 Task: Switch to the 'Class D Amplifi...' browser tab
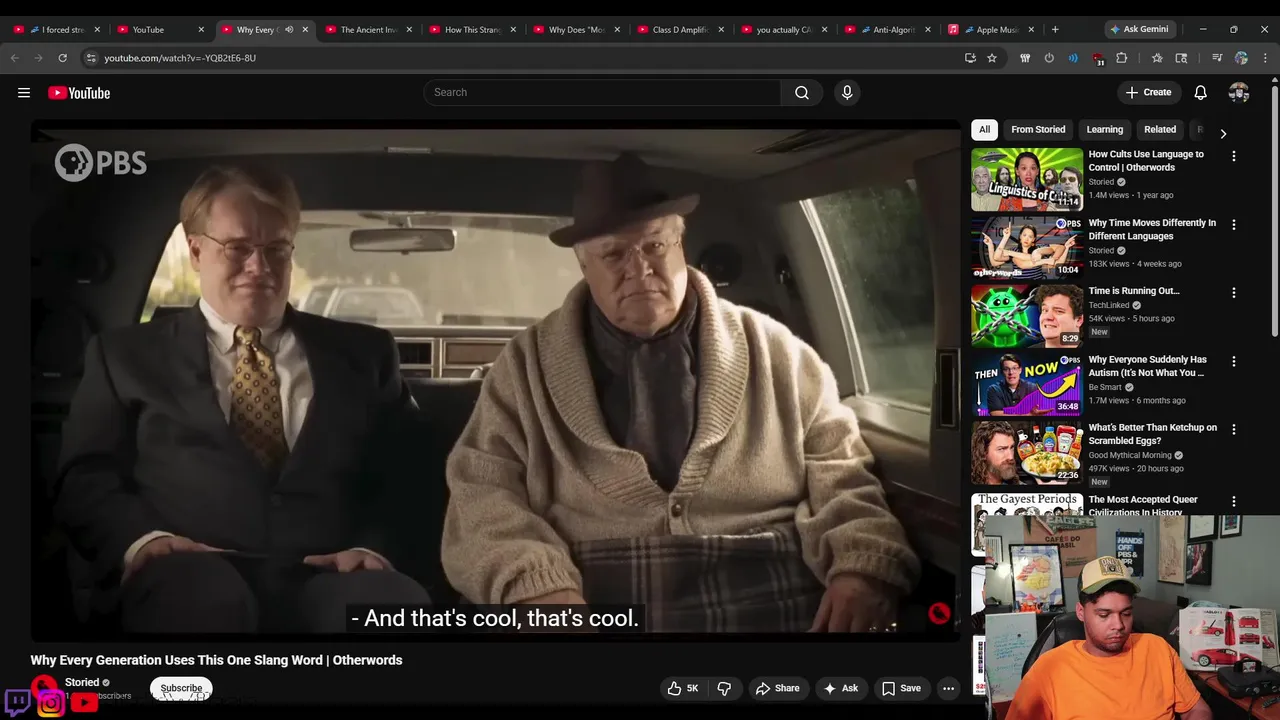680,30
